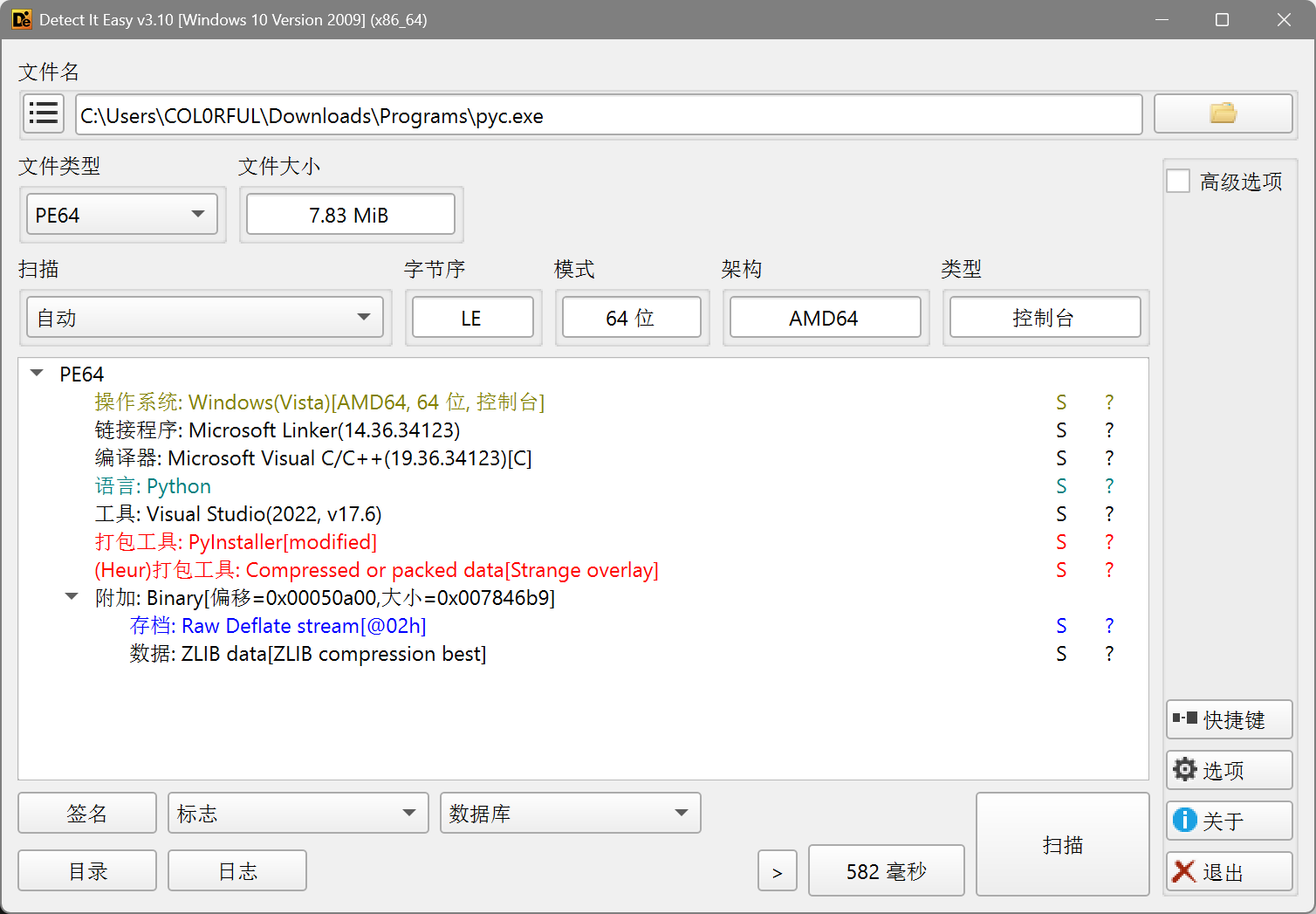Select the 语言: Python row
The height and width of the screenshot is (914, 1316).
click(583, 485)
